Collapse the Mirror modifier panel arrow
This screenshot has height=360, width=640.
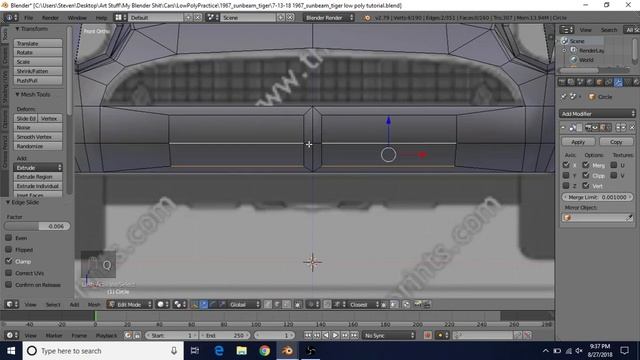[x=563, y=128]
